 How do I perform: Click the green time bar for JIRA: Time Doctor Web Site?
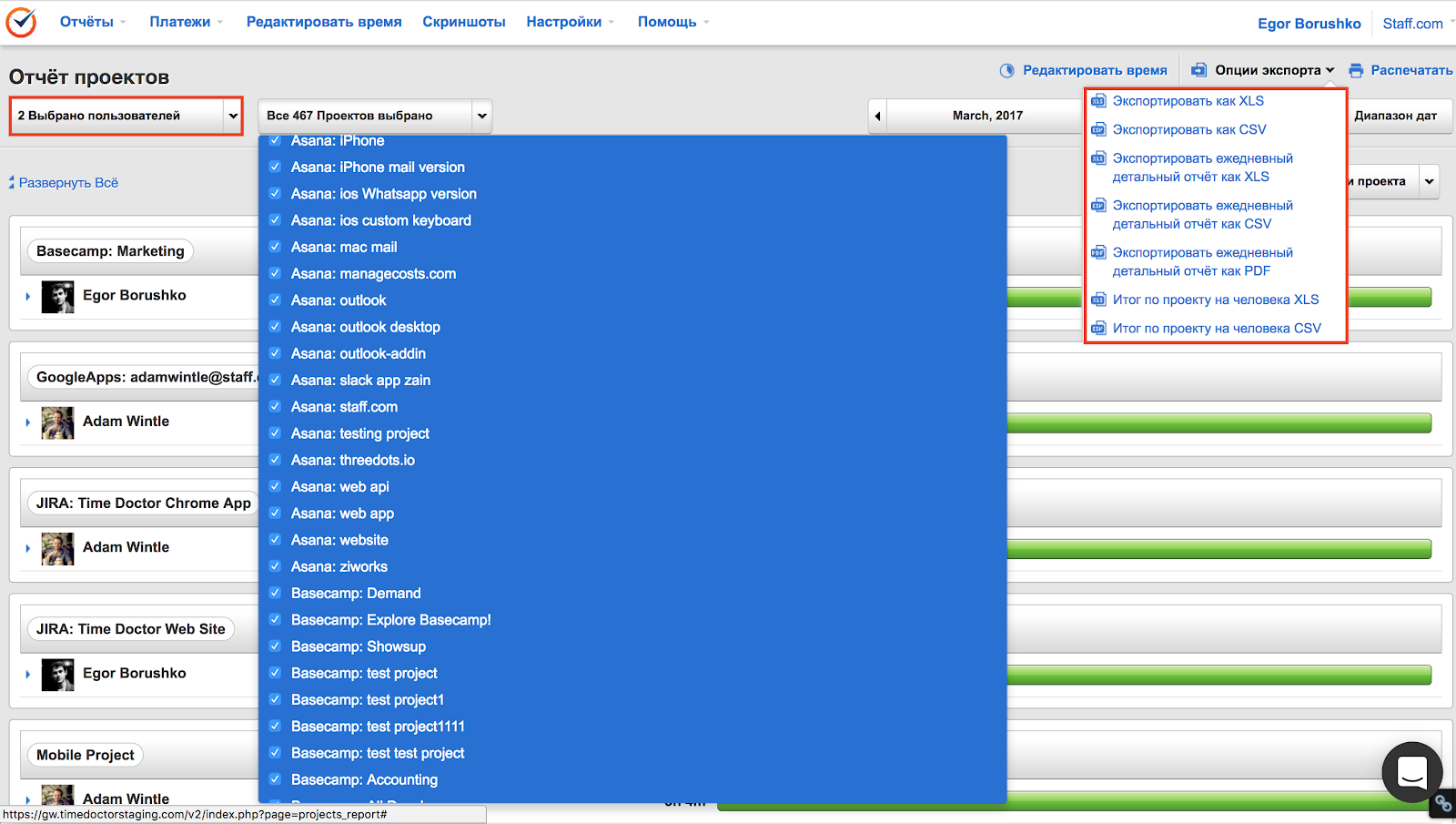[x=1218, y=675]
